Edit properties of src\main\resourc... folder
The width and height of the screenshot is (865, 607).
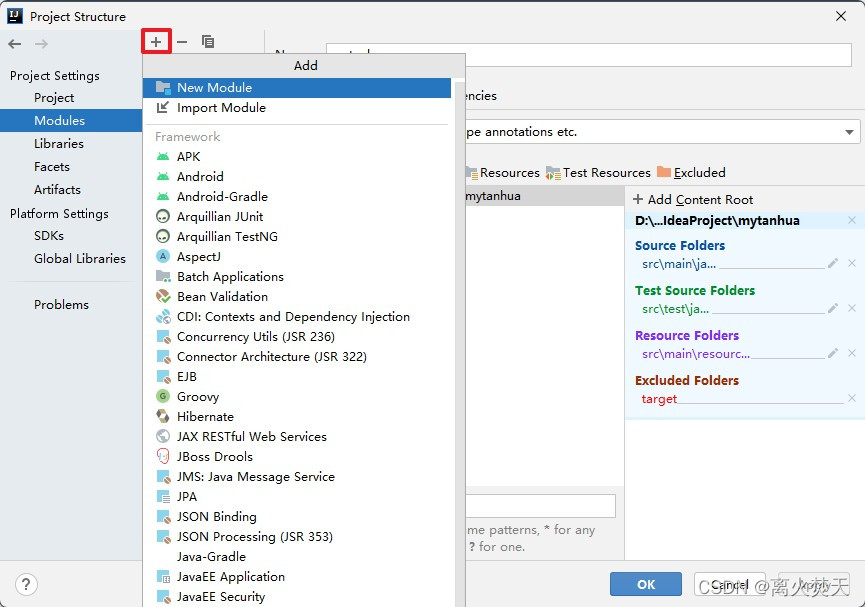833,353
